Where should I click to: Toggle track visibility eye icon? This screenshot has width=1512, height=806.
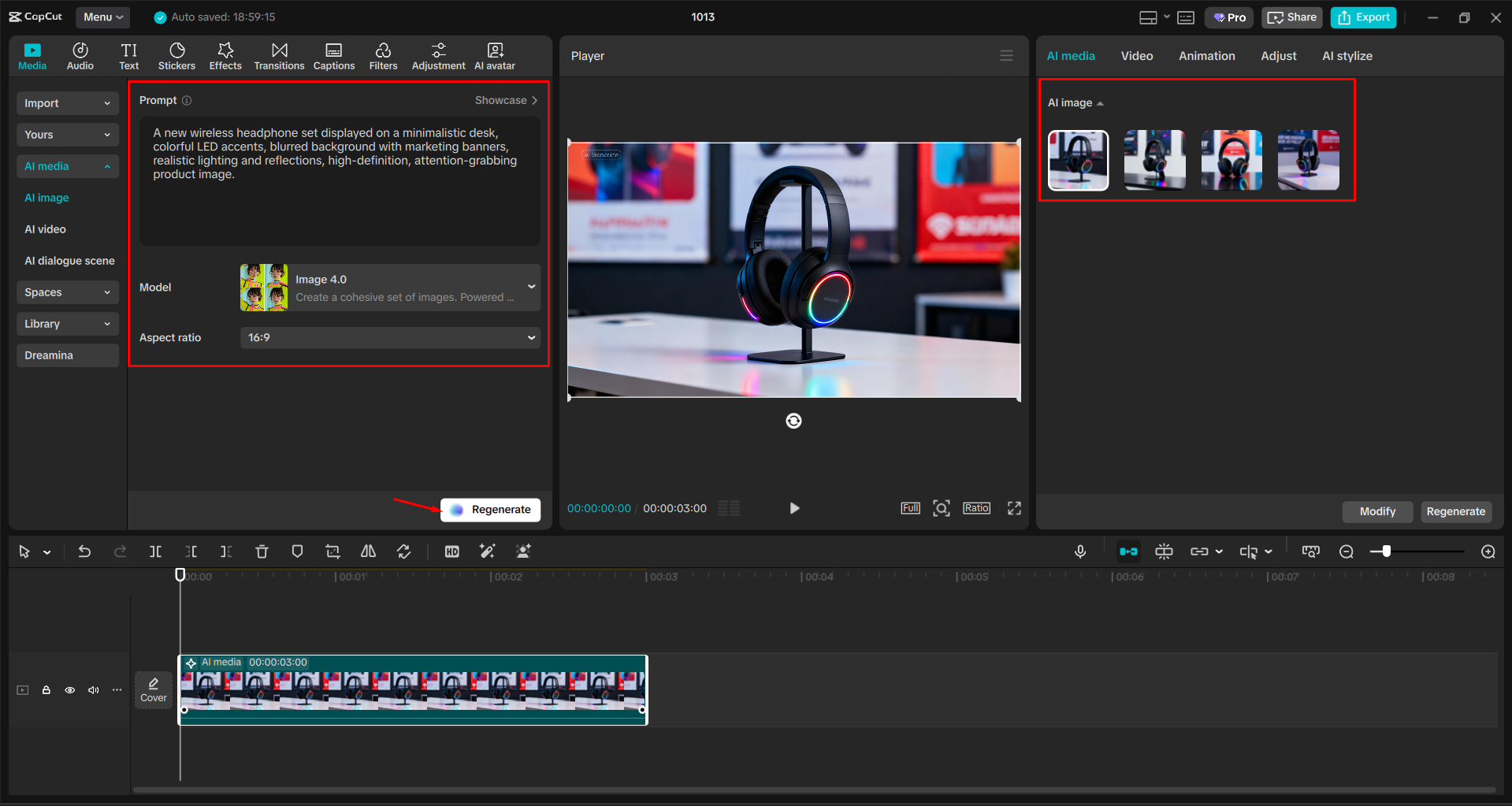coord(70,690)
